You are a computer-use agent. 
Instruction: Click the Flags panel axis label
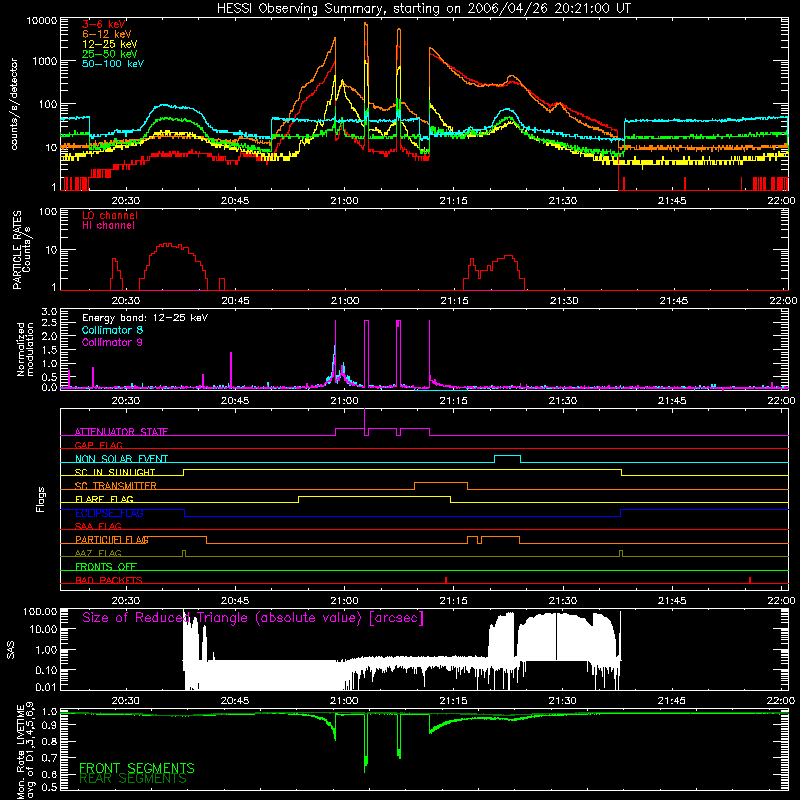tap(40, 499)
